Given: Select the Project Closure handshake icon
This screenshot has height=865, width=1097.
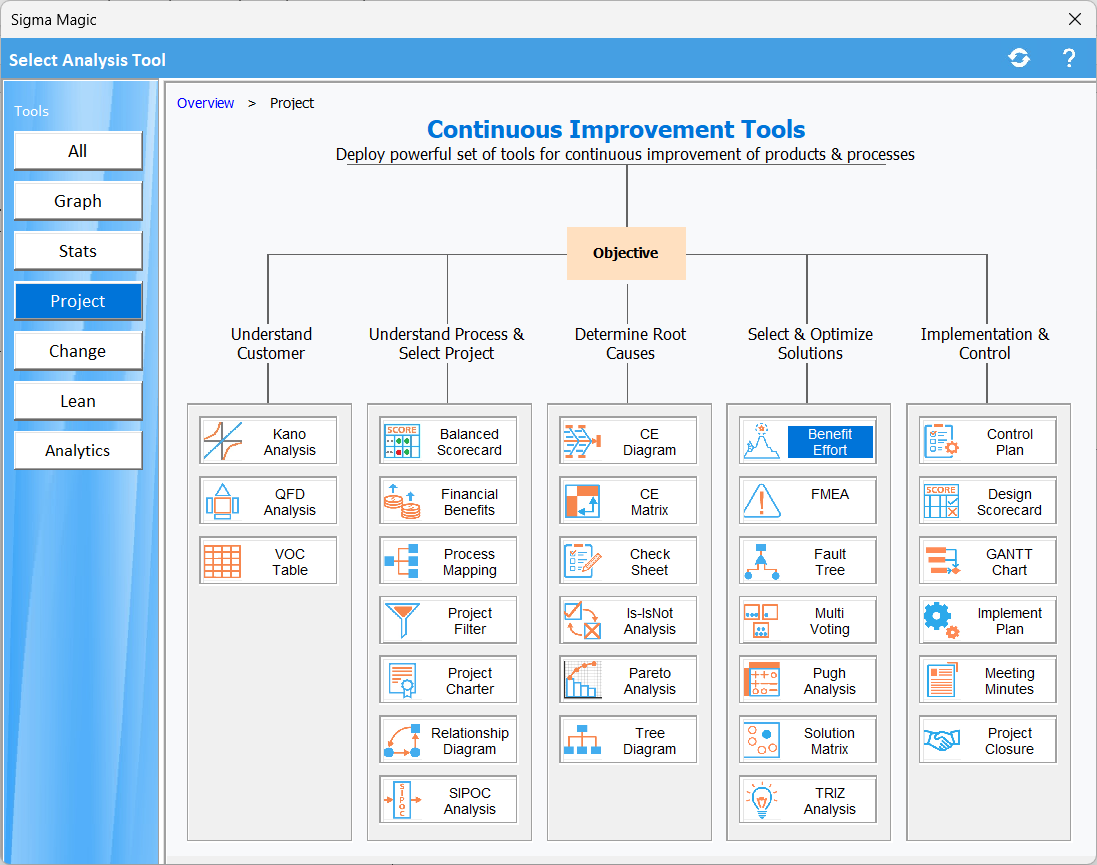Looking at the screenshot, I should (941, 740).
